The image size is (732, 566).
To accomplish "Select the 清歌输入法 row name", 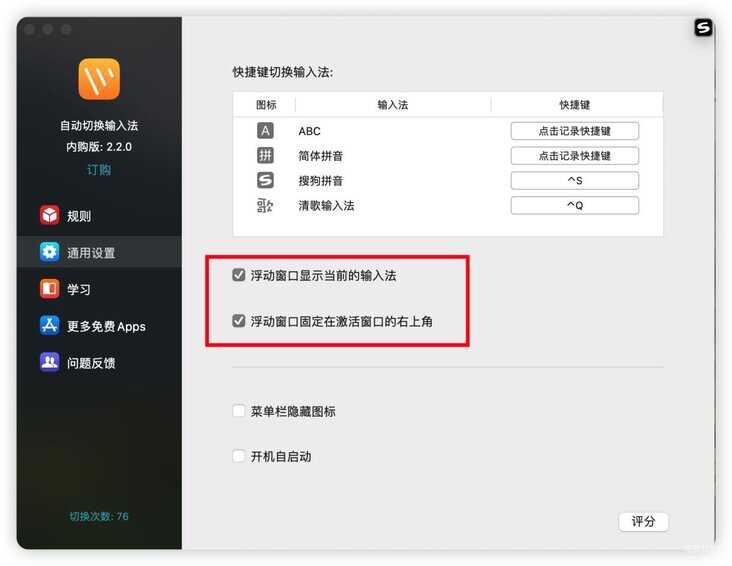I will click(x=326, y=206).
